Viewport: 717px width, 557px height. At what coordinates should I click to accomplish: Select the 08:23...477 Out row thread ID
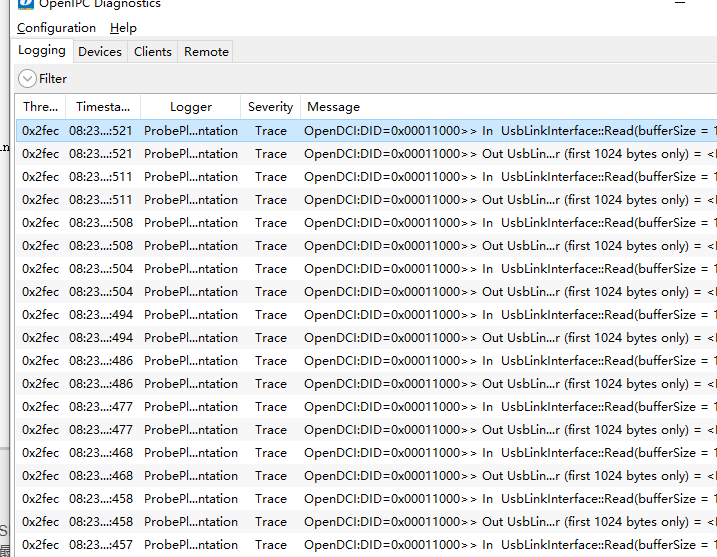coord(40,430)
